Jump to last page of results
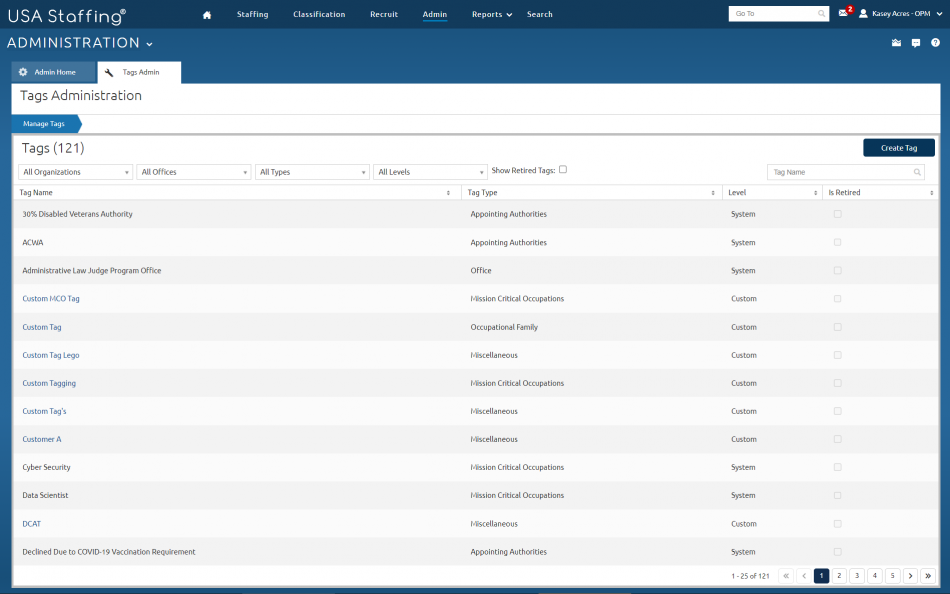The image size is (950, 594). [928, 576]
